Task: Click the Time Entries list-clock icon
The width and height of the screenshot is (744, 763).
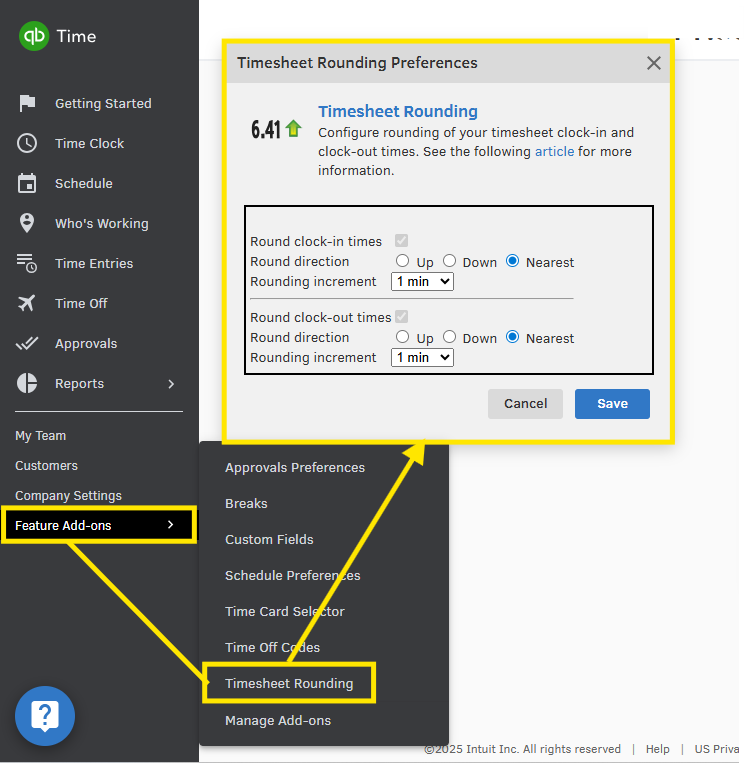Action: (27, 263)
